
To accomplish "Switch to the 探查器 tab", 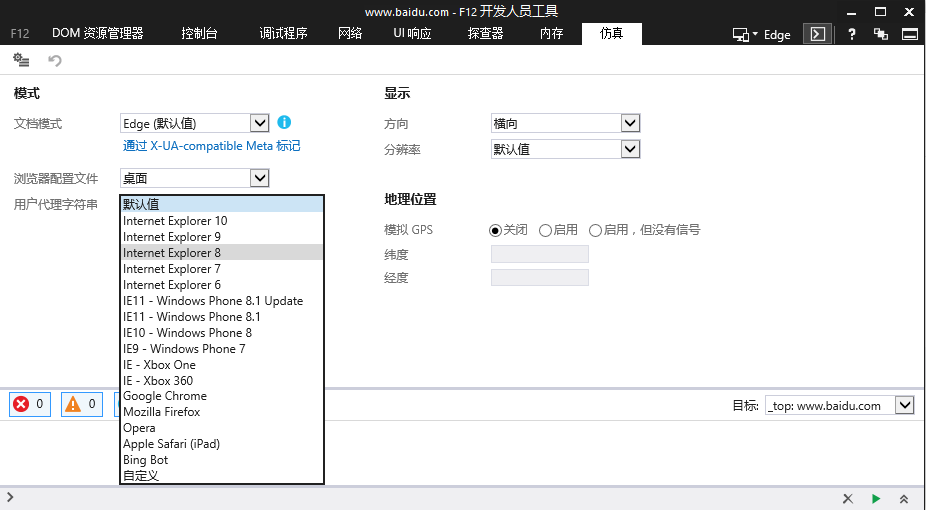I will [485, 34].
